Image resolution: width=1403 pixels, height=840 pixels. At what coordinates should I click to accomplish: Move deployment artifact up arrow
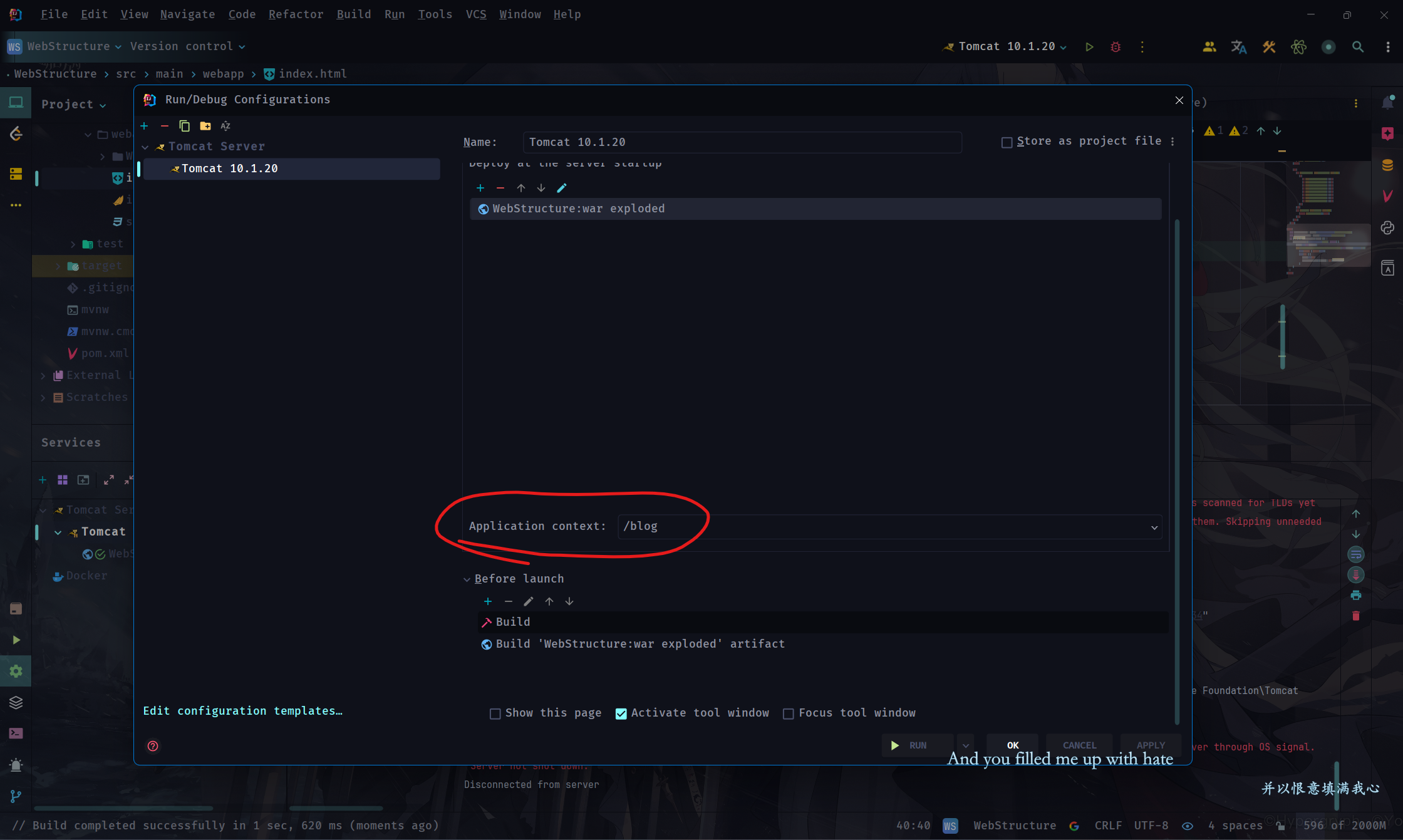tap(520, 188)
